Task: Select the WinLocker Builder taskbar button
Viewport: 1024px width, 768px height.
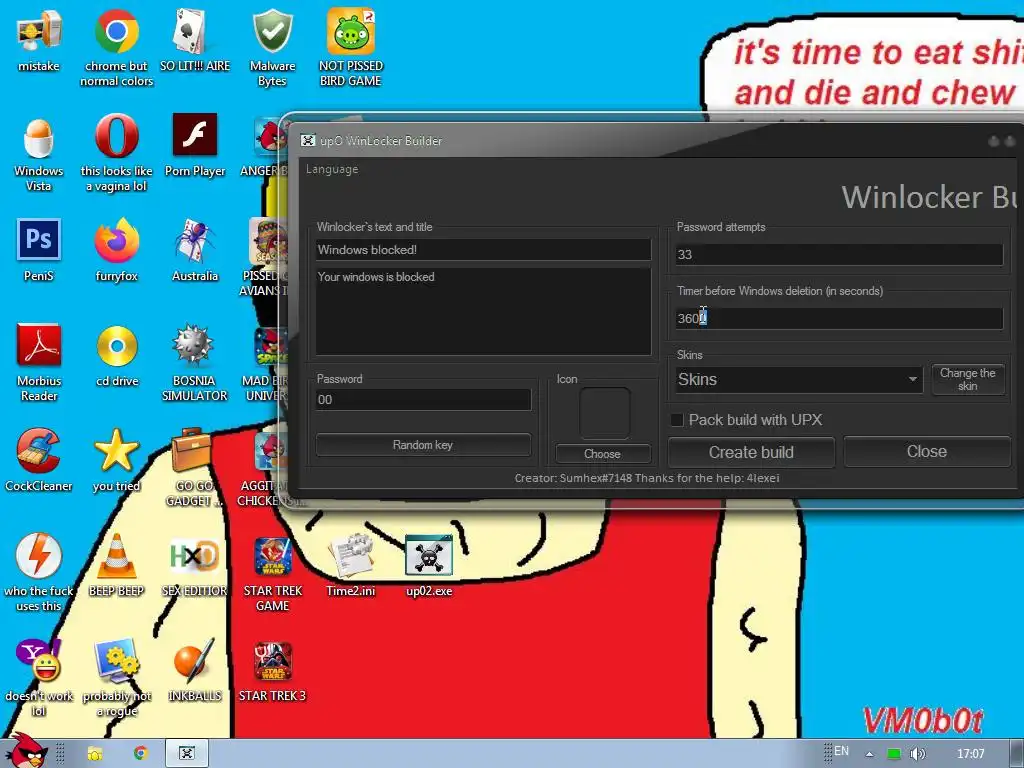Action: coord(186,754)
